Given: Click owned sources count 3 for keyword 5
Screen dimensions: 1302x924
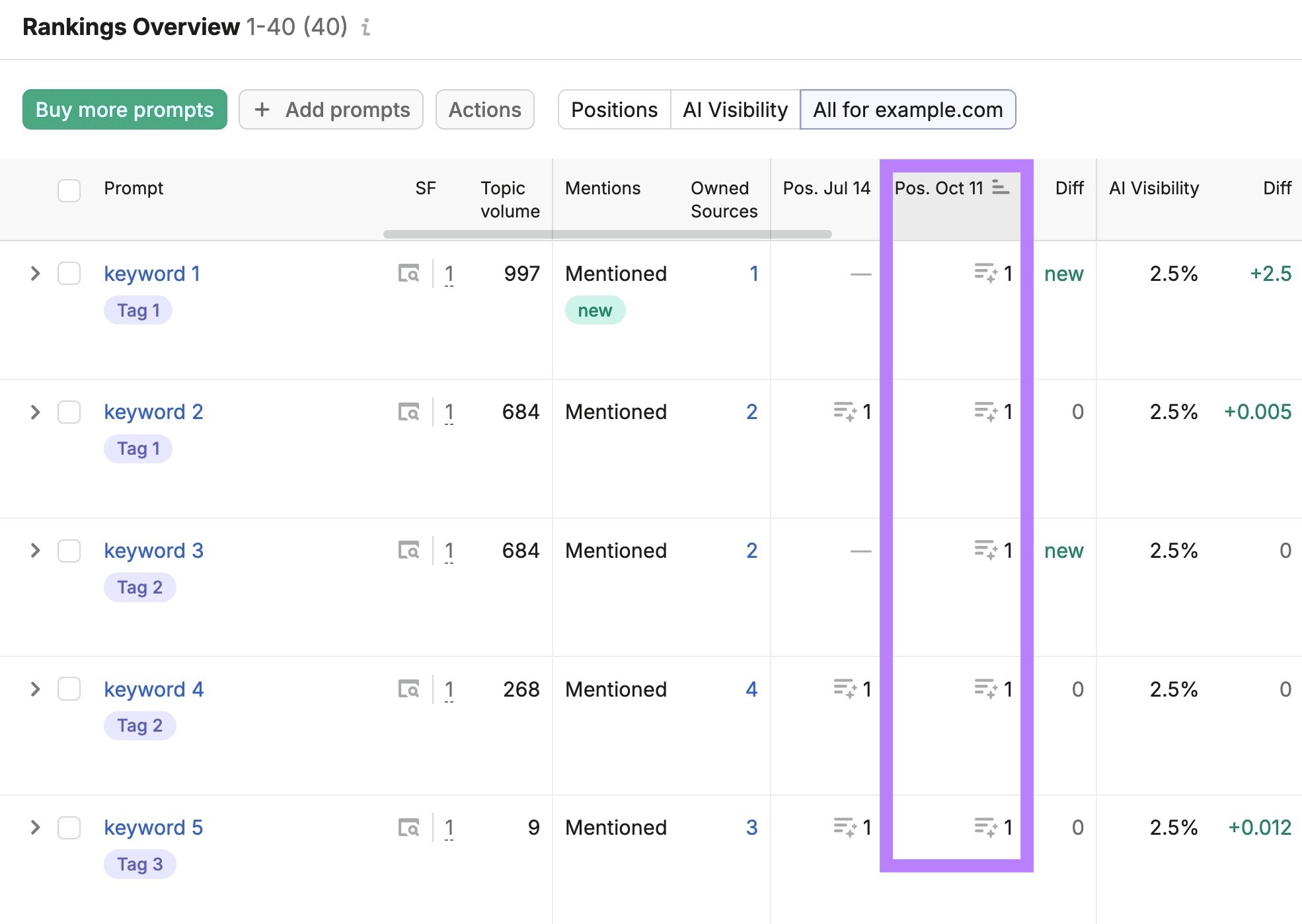Looking at the screenshot, I should (x=751, y=828).
